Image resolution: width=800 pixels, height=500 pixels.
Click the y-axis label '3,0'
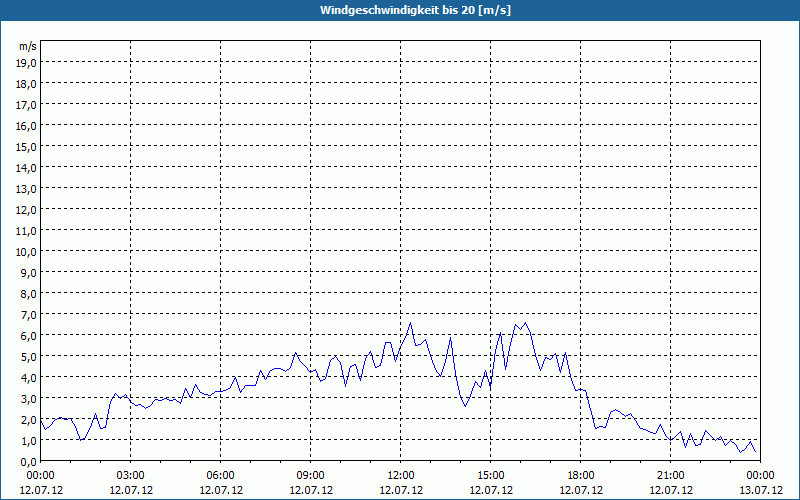point(29,398)
